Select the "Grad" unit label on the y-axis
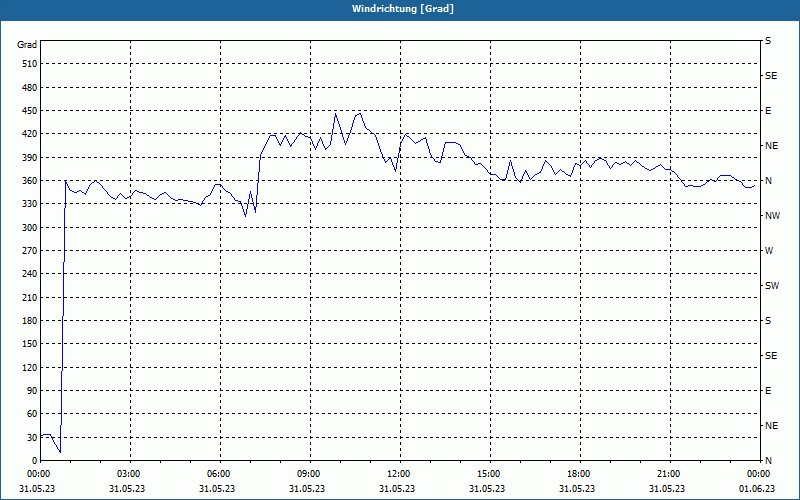Image resolution: width=800 pixels, height=500 pixels. 27,45
